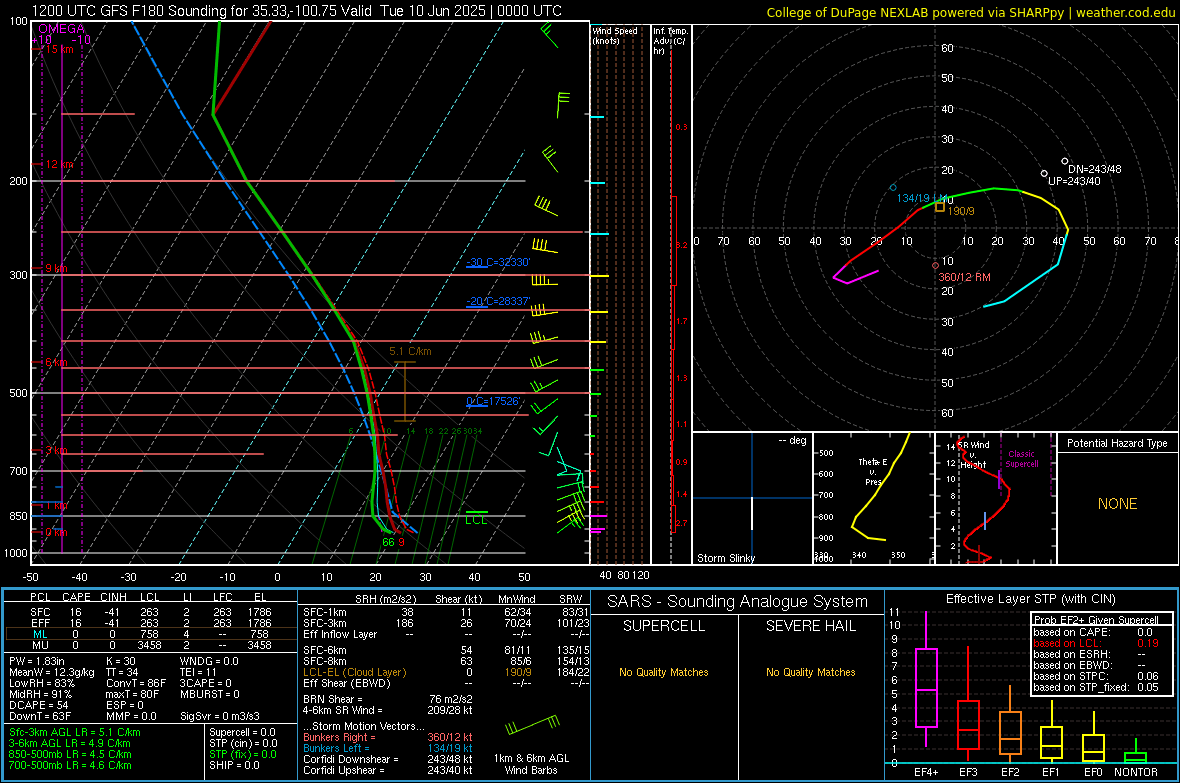
Task: Click the Storm Slinky panel label
Action: 725,558
